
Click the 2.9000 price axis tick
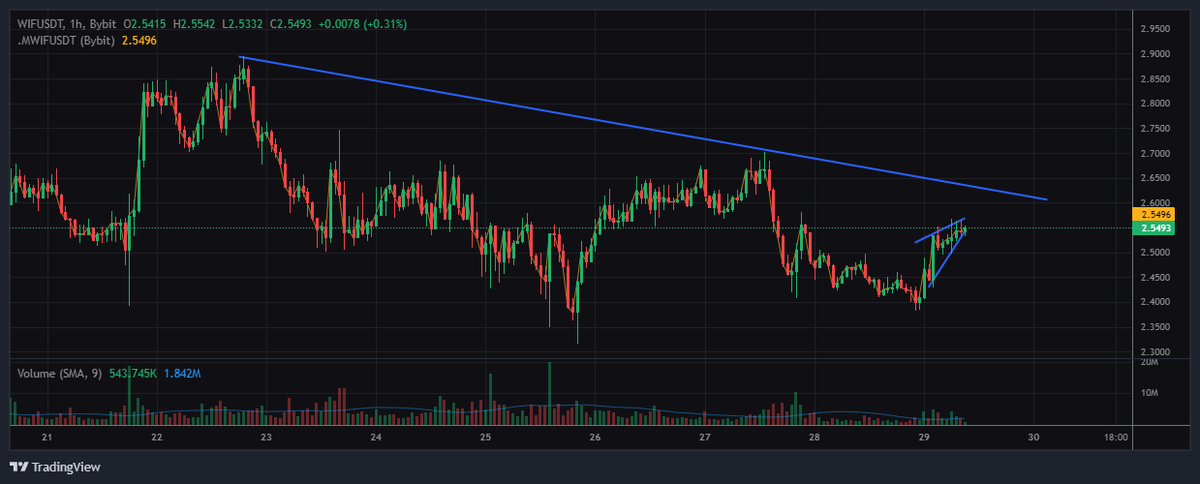point(1155,53)
